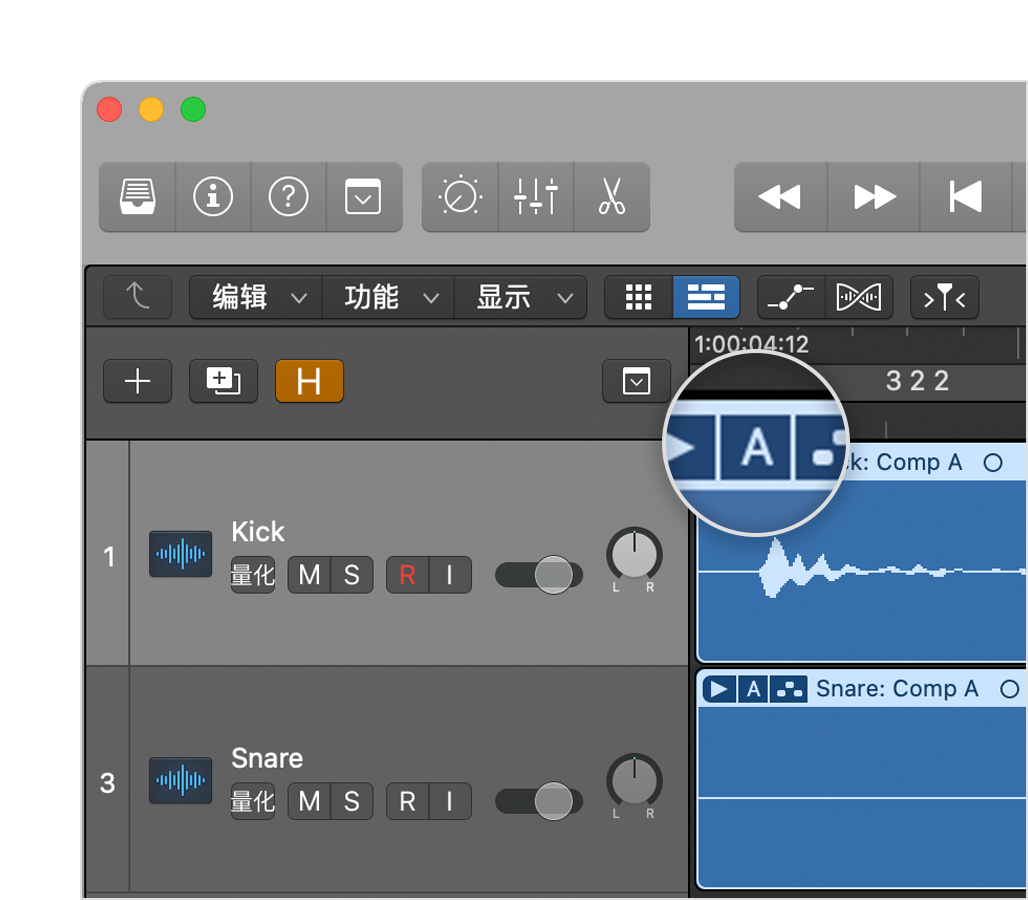Add a track with the plus button
This screenshot has width=1028, height=900.
pyautogui.click(x=137, y=381)
